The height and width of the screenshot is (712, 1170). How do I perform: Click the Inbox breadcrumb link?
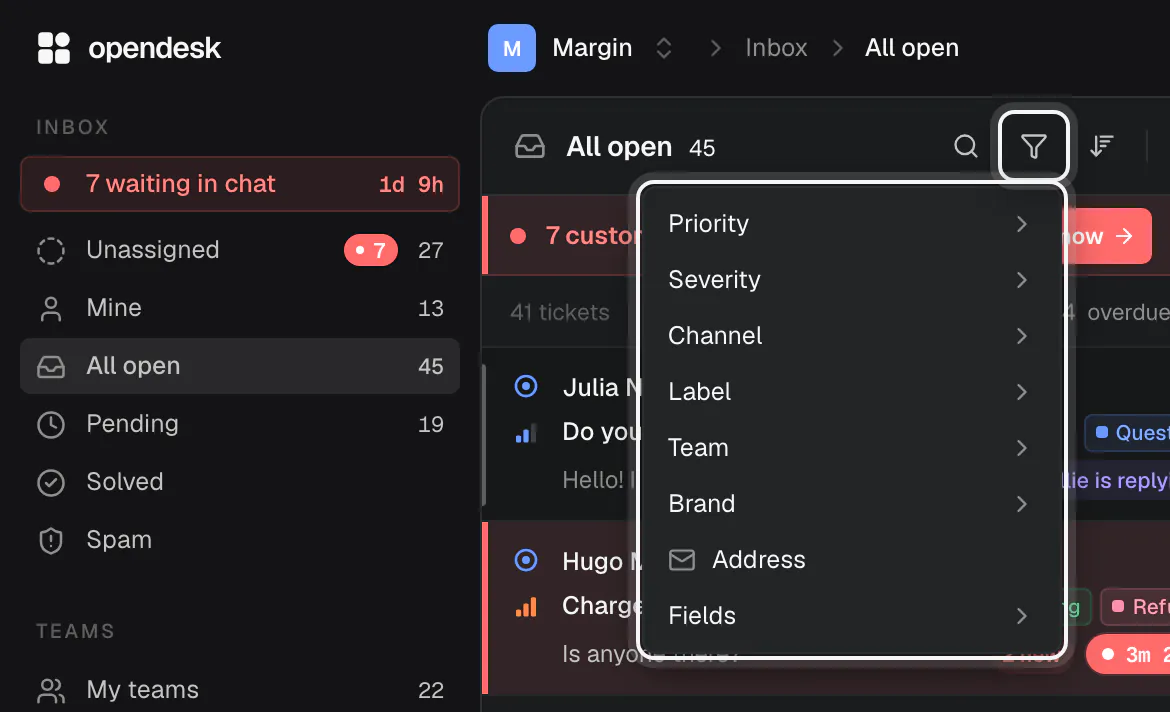(x=776, y=48)
